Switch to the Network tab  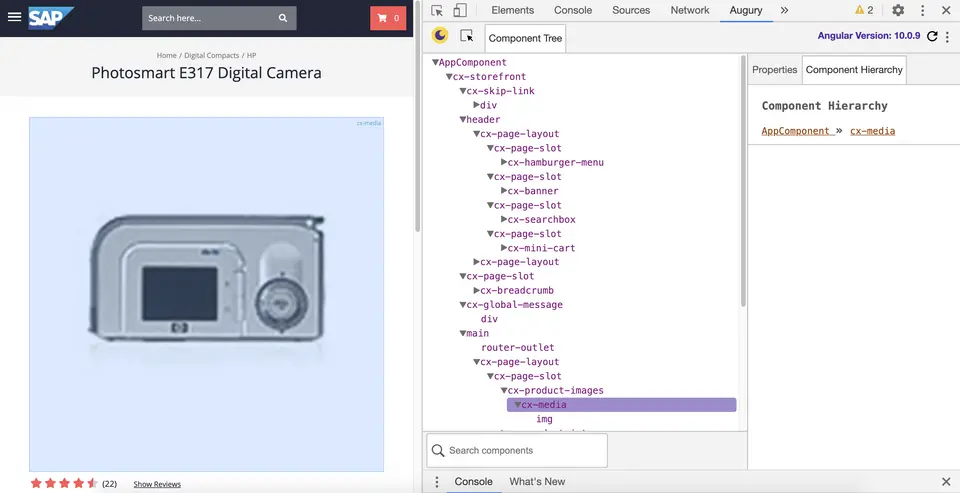(690, 10)
